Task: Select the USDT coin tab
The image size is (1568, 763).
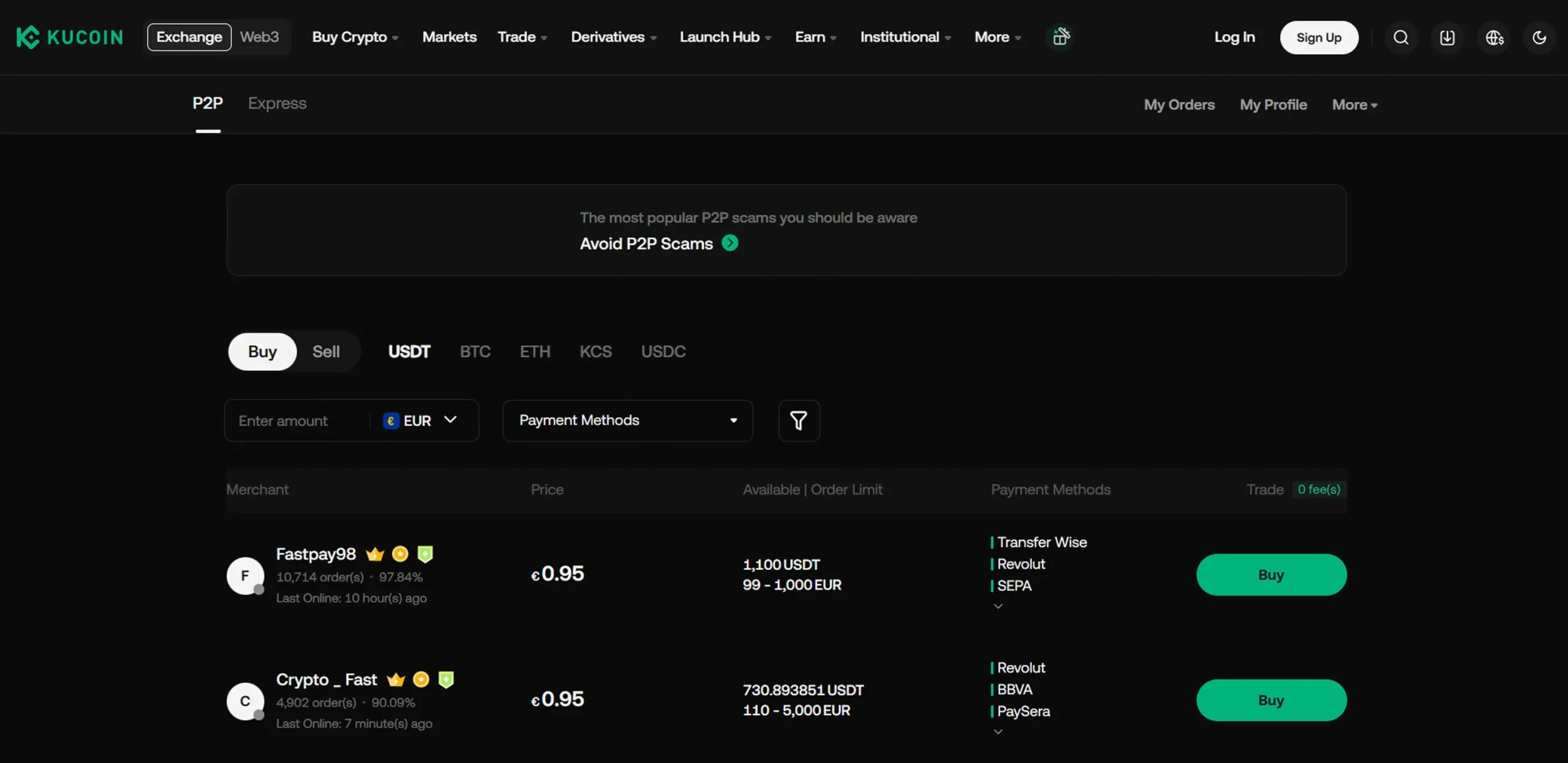Action: (x=409, y=352)
